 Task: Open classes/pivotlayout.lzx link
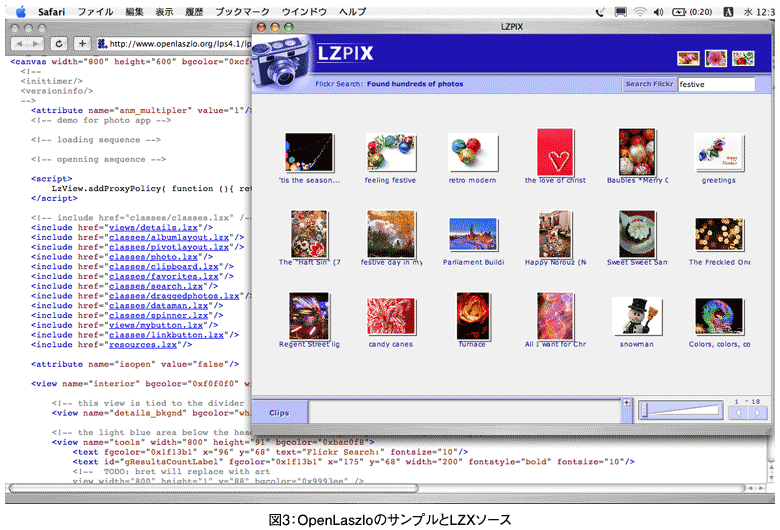(x=169, y=247)
